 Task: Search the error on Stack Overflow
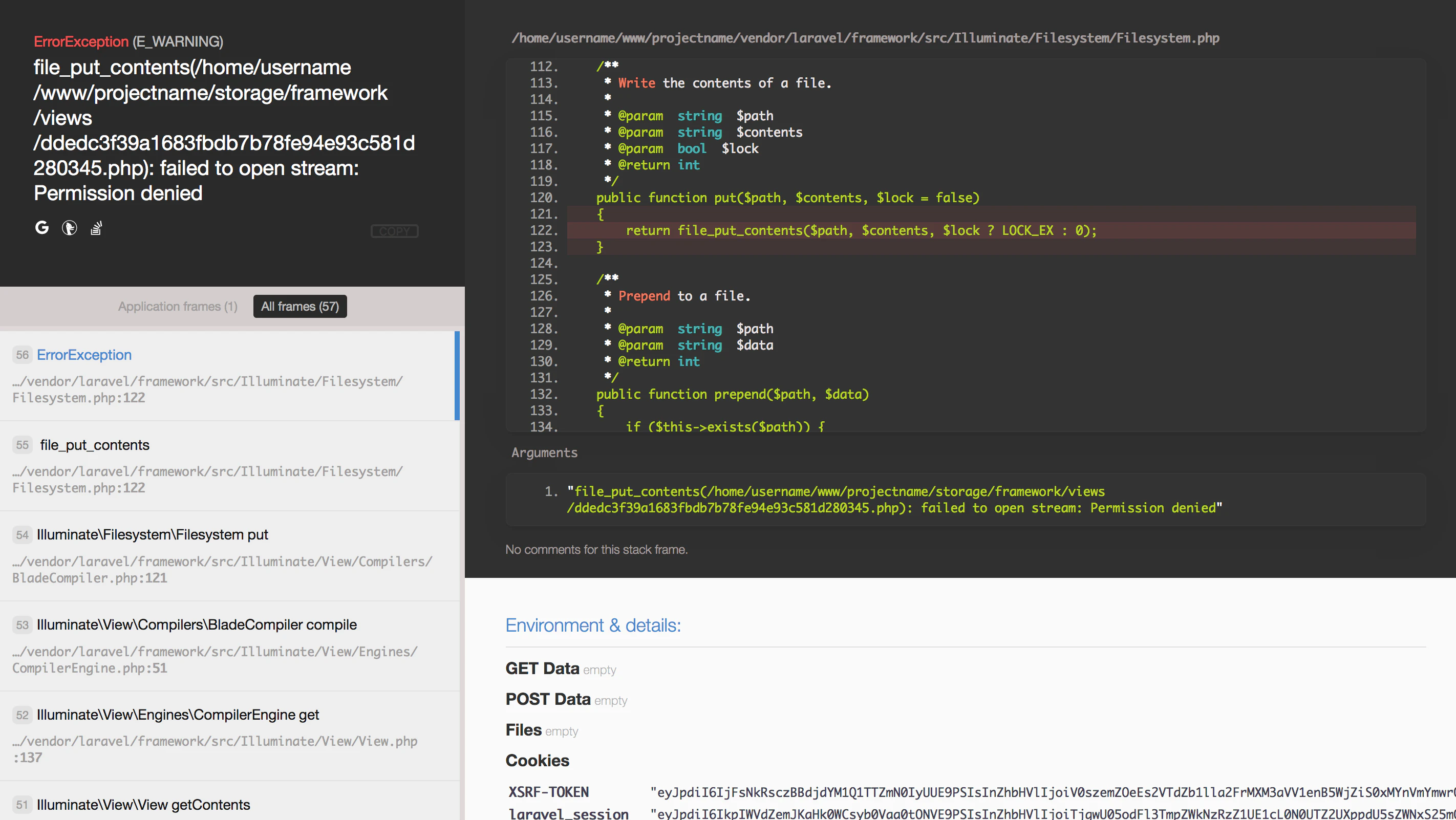pyautogui.click(x=97, y=228)
